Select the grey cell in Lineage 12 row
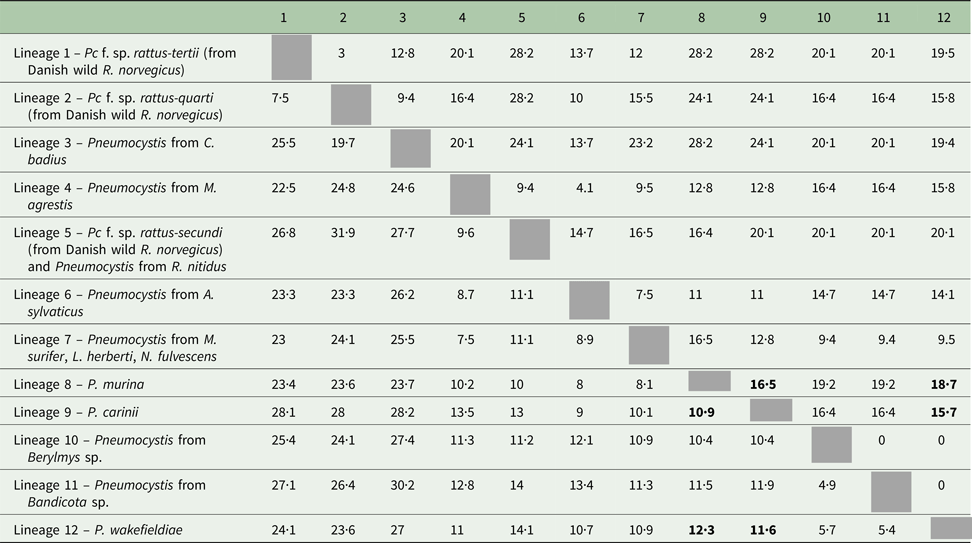 coord(950,529)
